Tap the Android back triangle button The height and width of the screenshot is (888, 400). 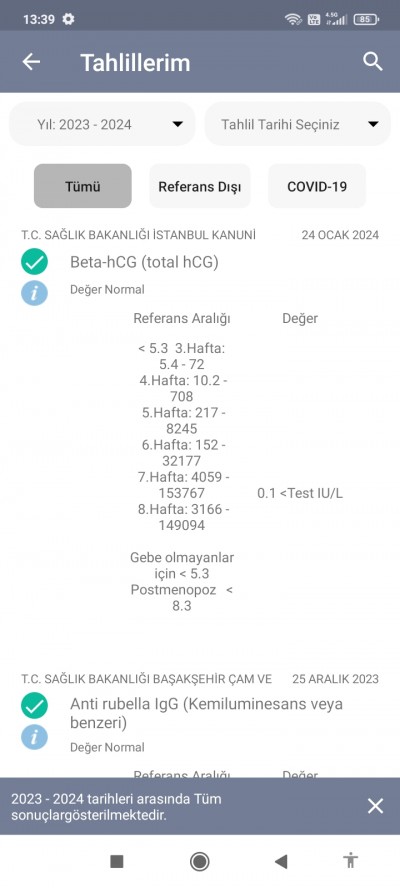[x=280, y=861]
